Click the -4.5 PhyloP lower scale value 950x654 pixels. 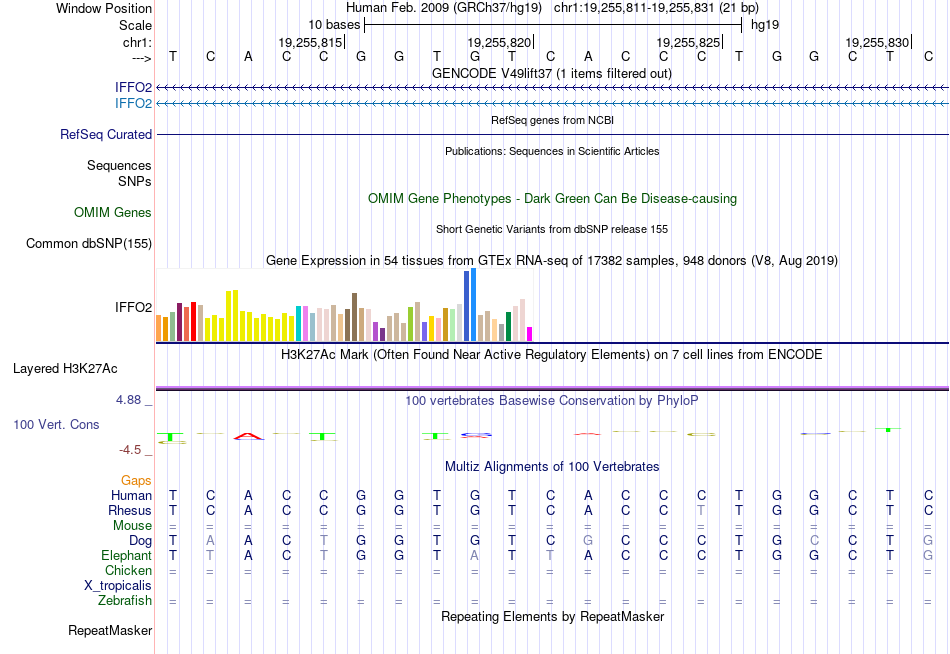tap(130, 450)
